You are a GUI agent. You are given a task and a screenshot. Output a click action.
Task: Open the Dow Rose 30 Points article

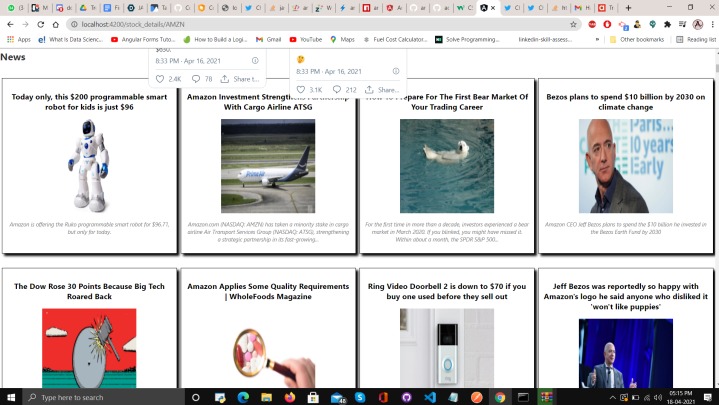pos(89,291)
